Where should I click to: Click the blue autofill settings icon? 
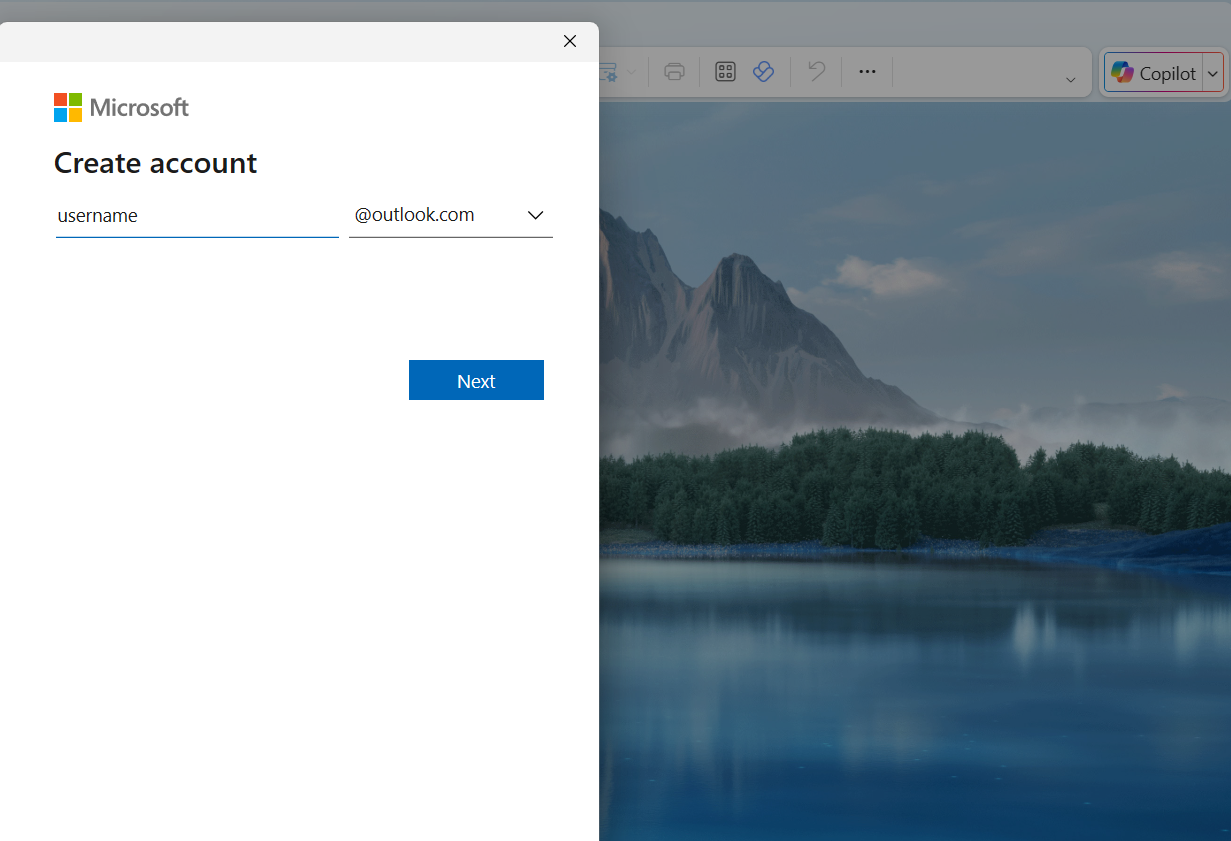click(x=609, y=71)
